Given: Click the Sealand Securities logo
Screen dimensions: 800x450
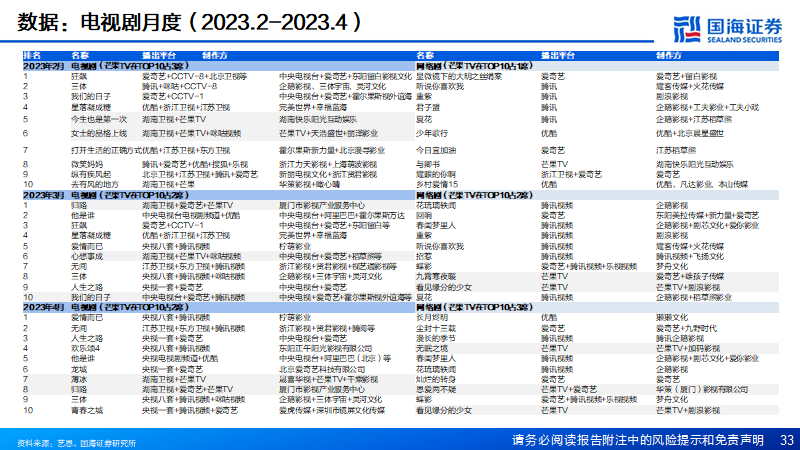Looking at the screenshot, I should 727,29.
